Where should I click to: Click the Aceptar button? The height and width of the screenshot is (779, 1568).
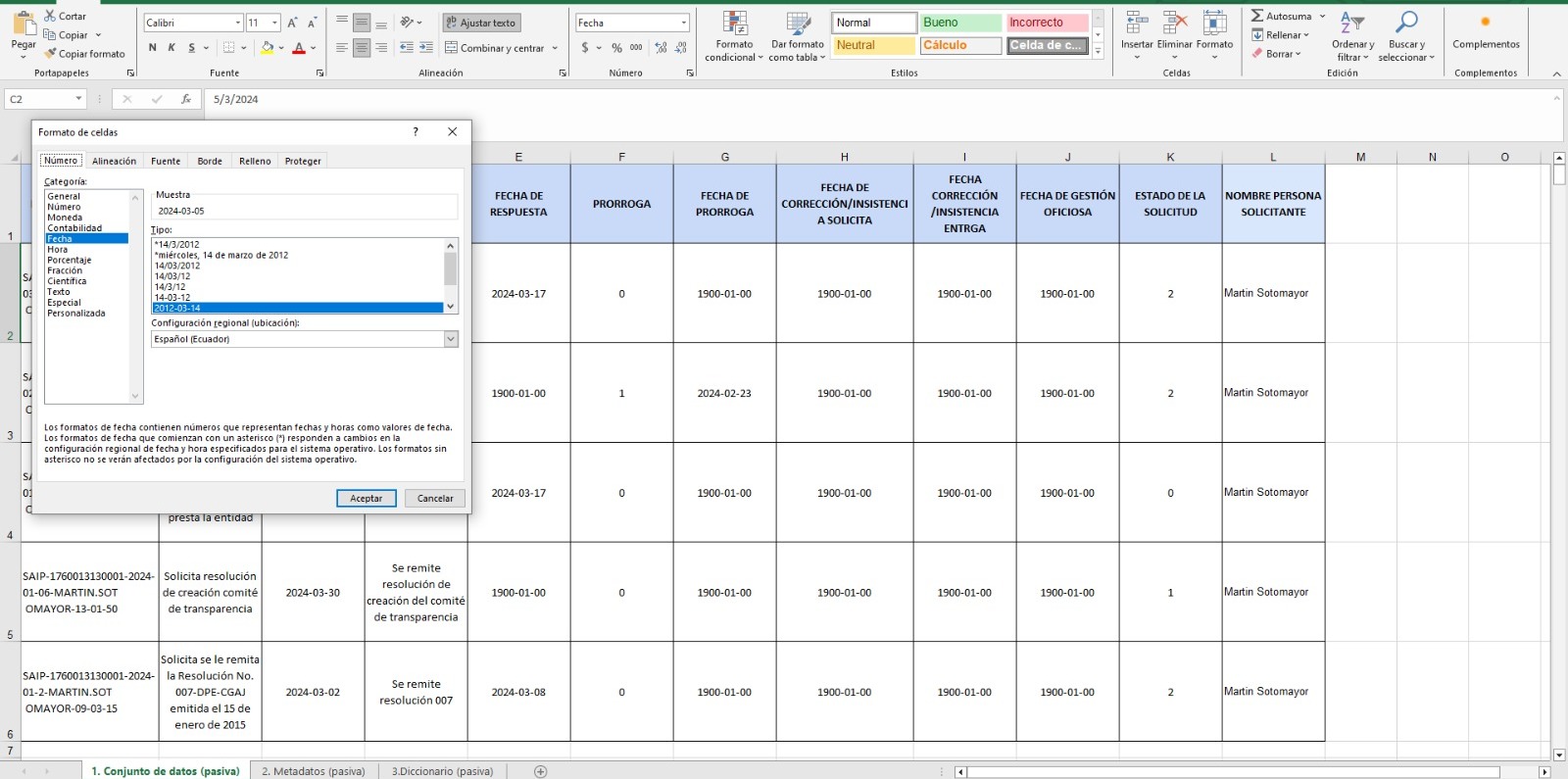pos(367,498)
